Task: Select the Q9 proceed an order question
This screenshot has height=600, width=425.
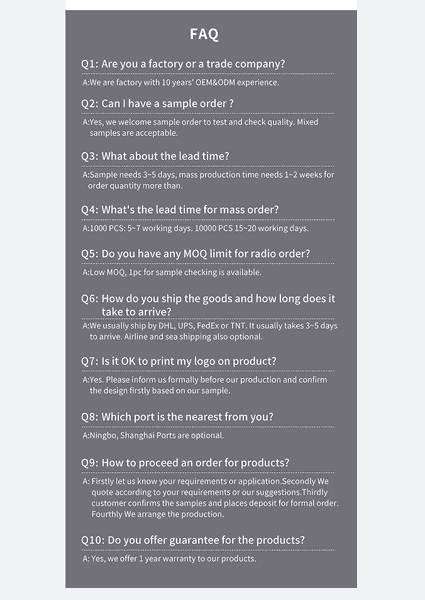Action: pos(185,463)
